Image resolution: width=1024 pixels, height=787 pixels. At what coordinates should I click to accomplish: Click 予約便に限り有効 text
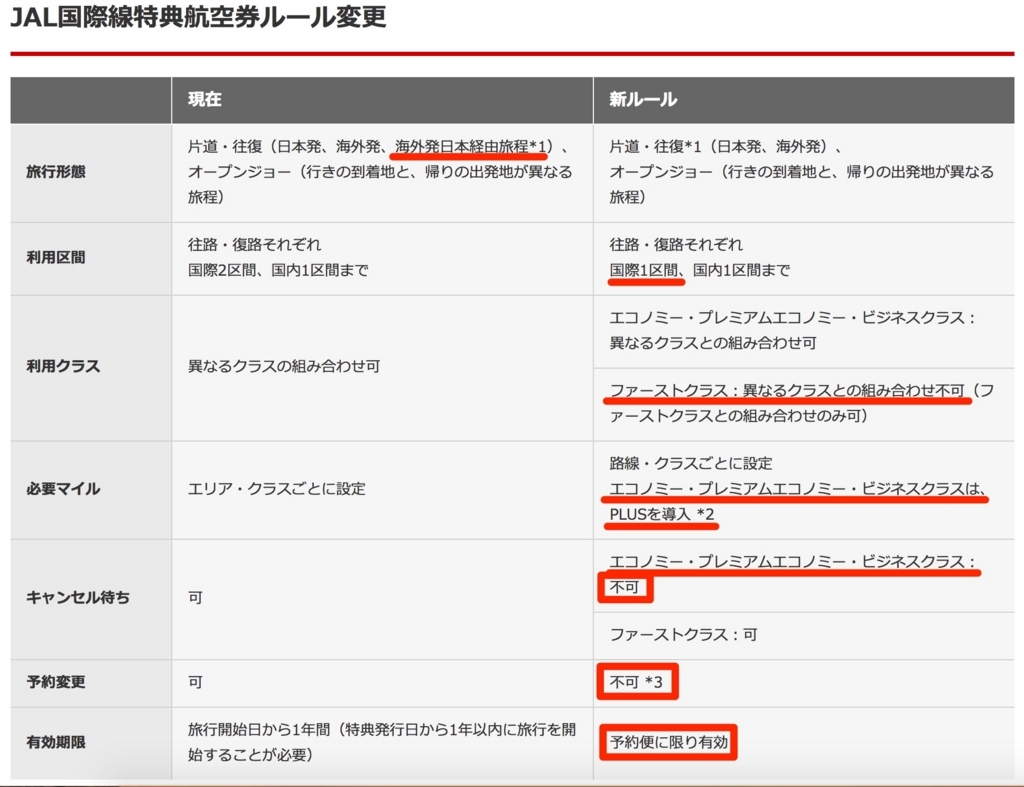click(x=669, y=742)
